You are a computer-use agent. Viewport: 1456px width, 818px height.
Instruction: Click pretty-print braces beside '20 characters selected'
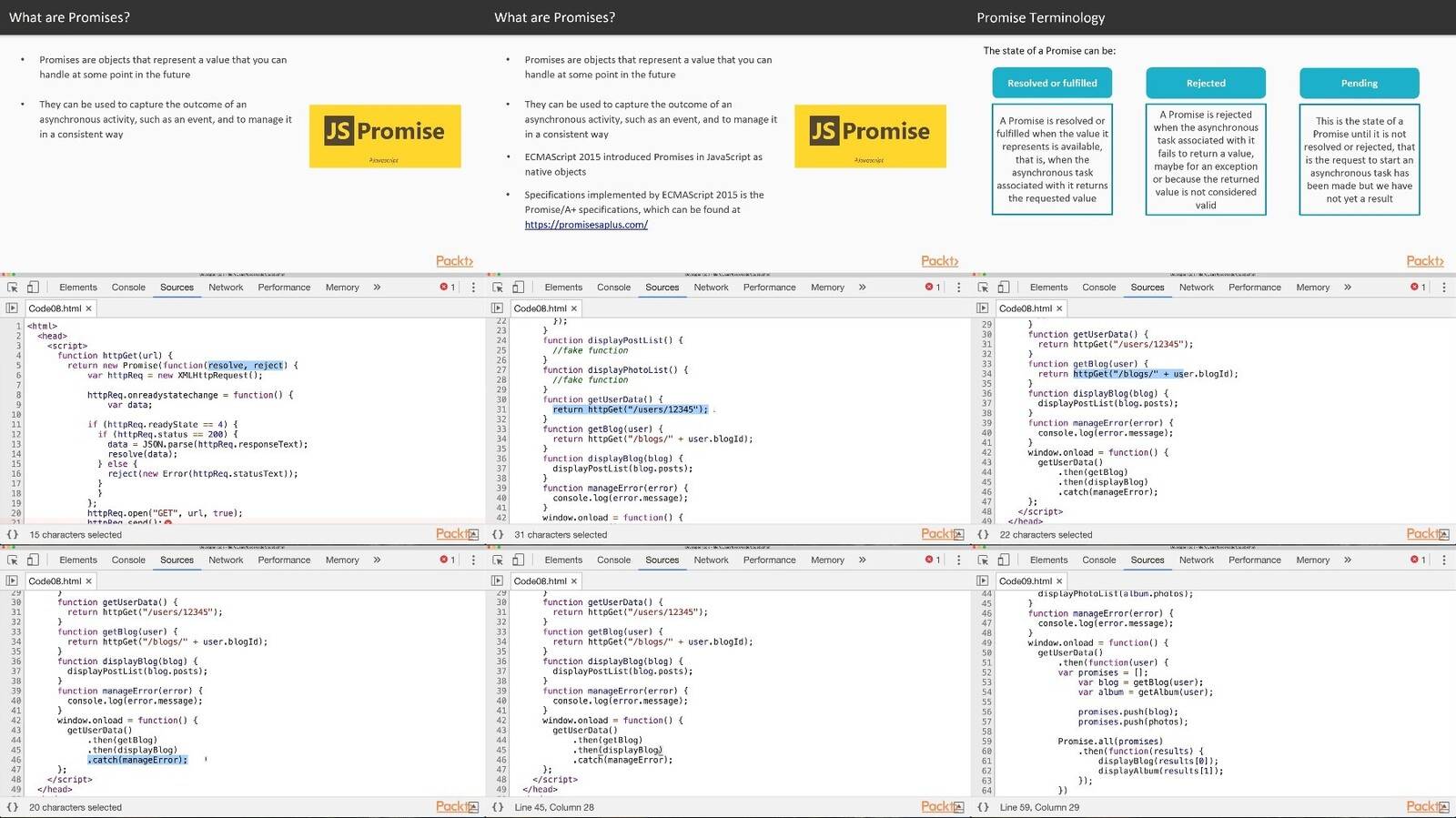coord(13,807)
